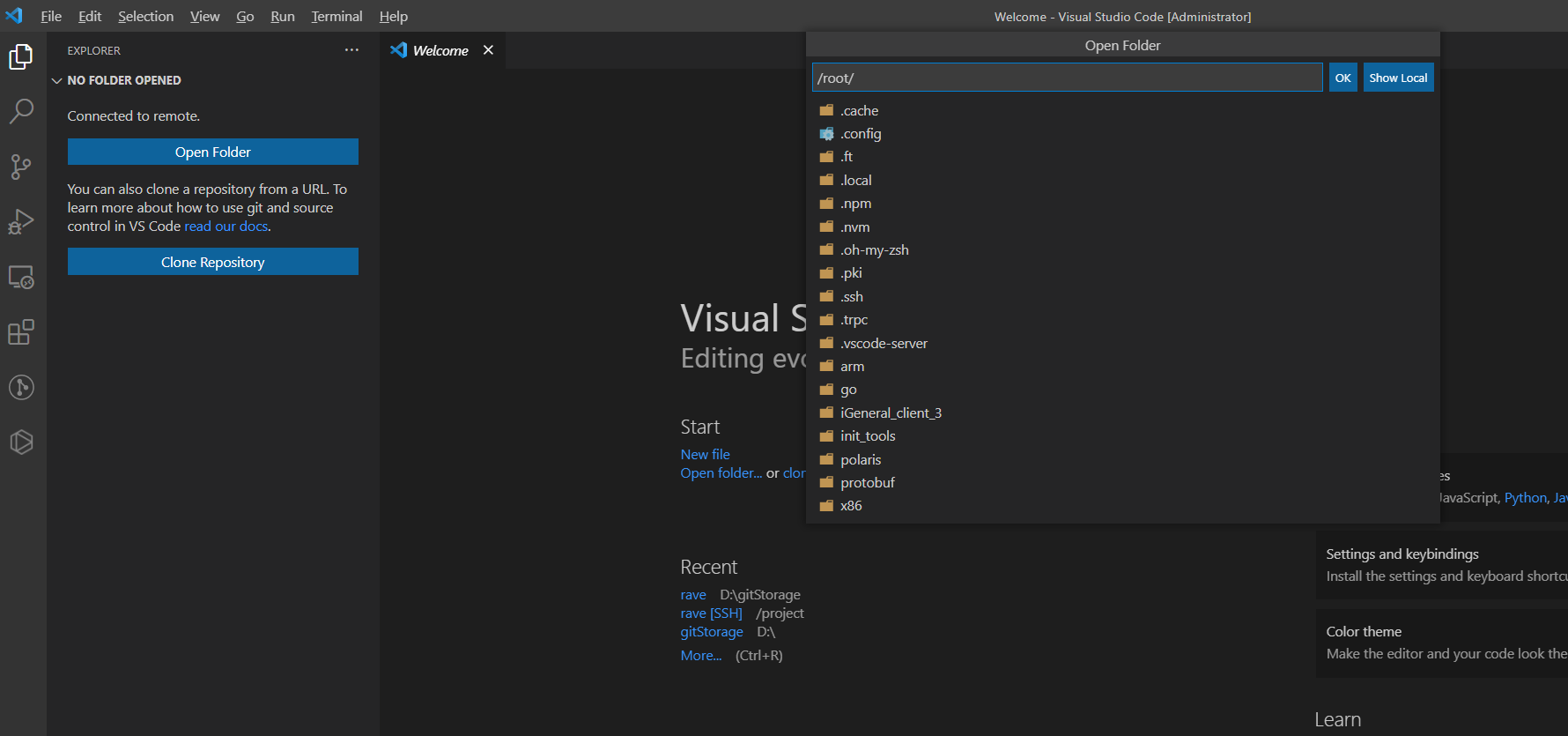This screenshot has height=736, width=1568.
Task: Select the .vscode-server folder
Action: 884,344
